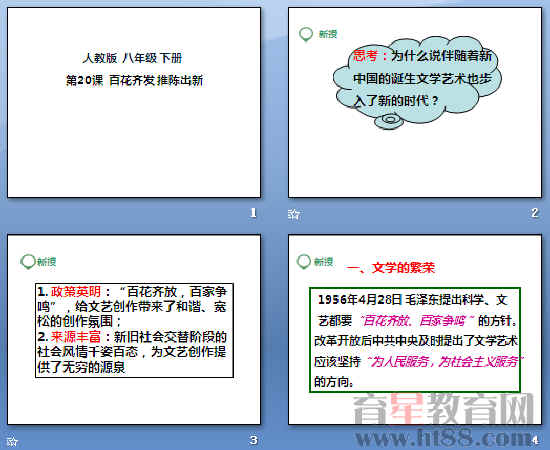Image resolution: width=550 pixels, height=450 pixels.
Task: Click the red heading 一、文学的繁荣
Action: (x=390, y=268)
